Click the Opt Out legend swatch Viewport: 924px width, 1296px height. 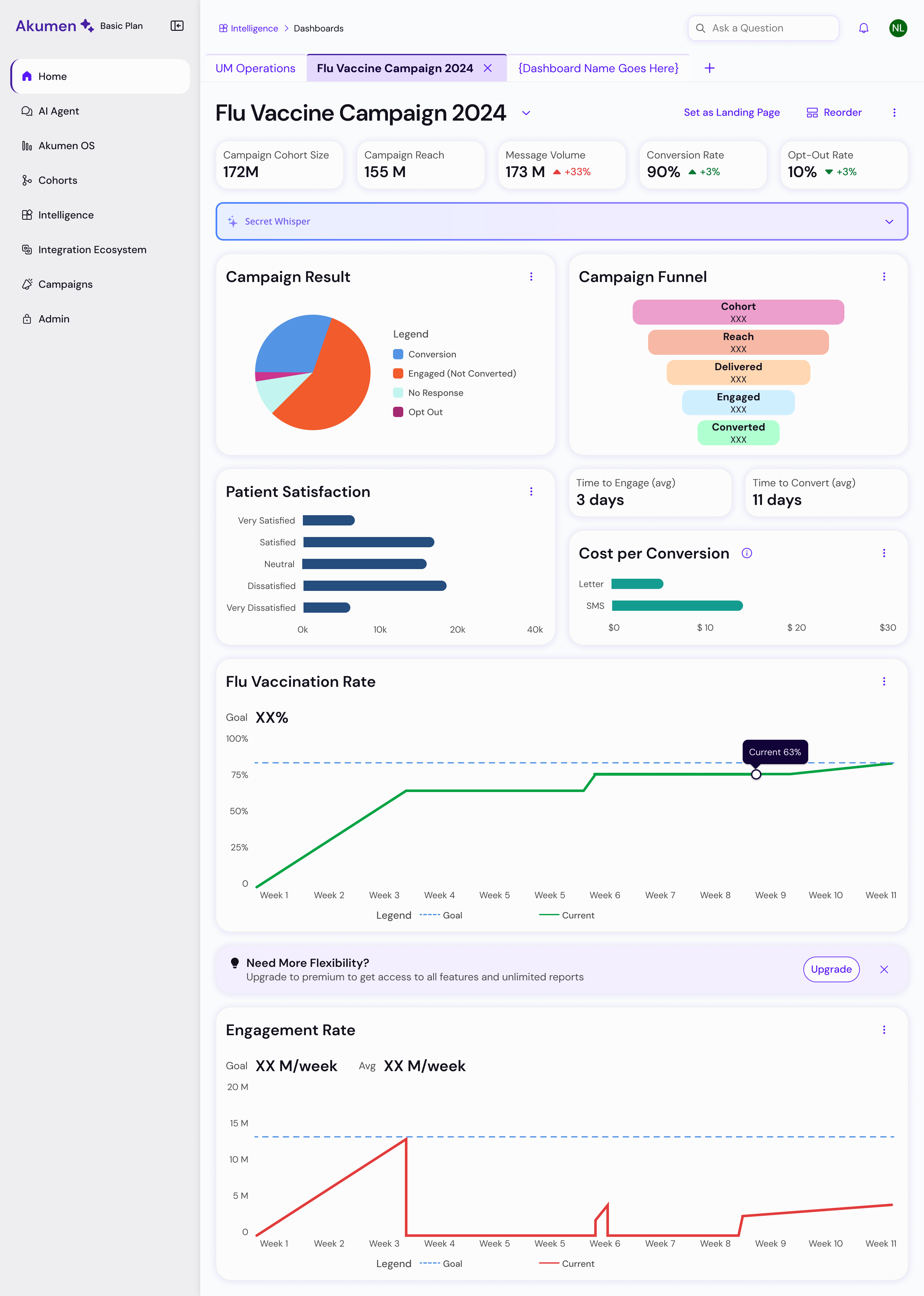coord(398,412)
